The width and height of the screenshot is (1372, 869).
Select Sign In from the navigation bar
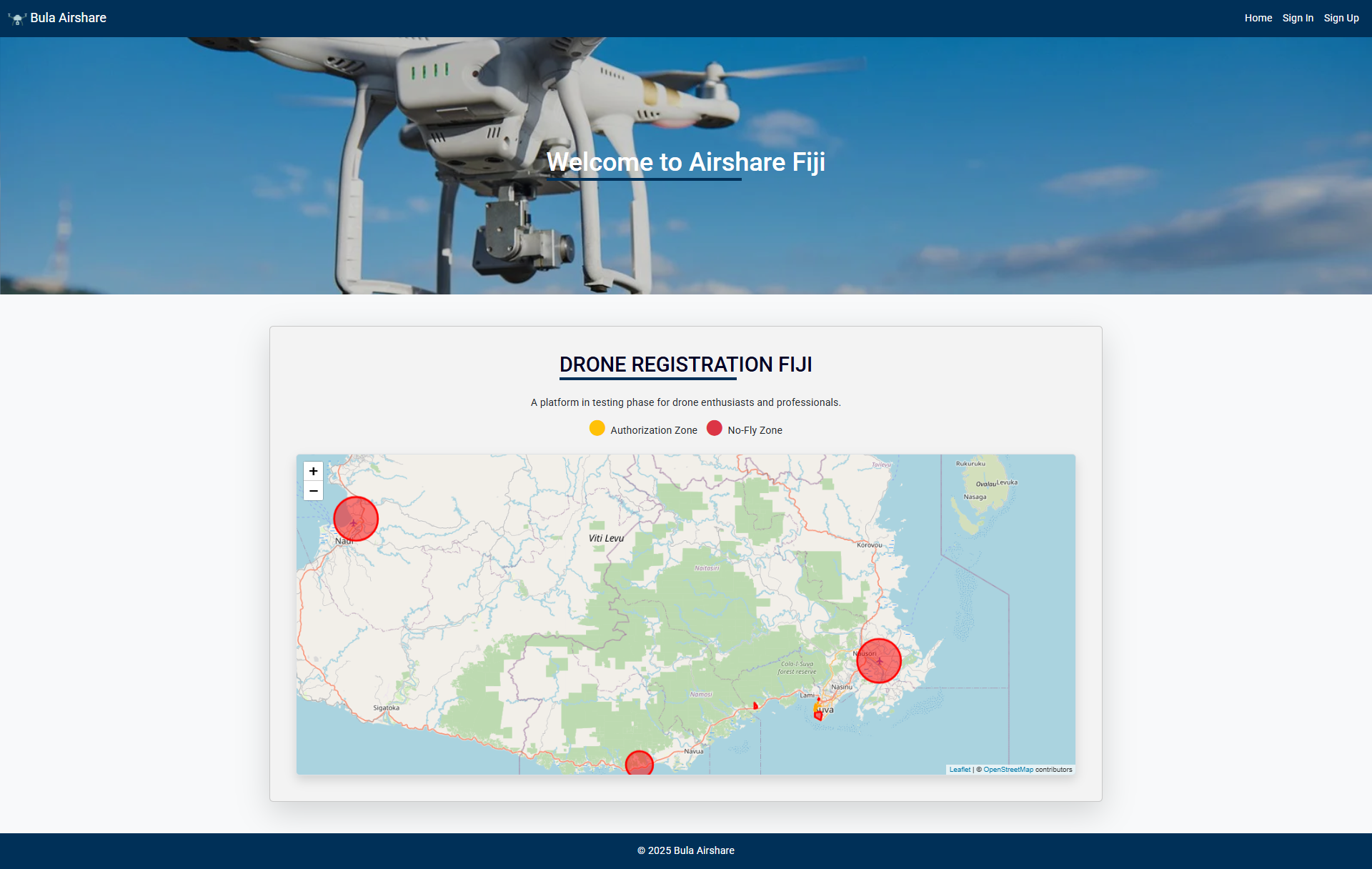(1298, 18)
